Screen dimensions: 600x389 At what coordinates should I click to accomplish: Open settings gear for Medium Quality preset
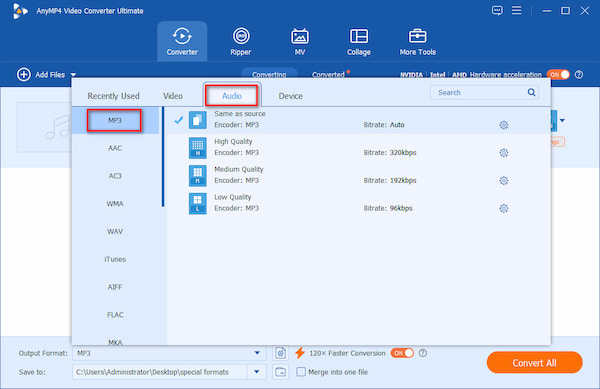pyautogui.click(x=504, y=181)
